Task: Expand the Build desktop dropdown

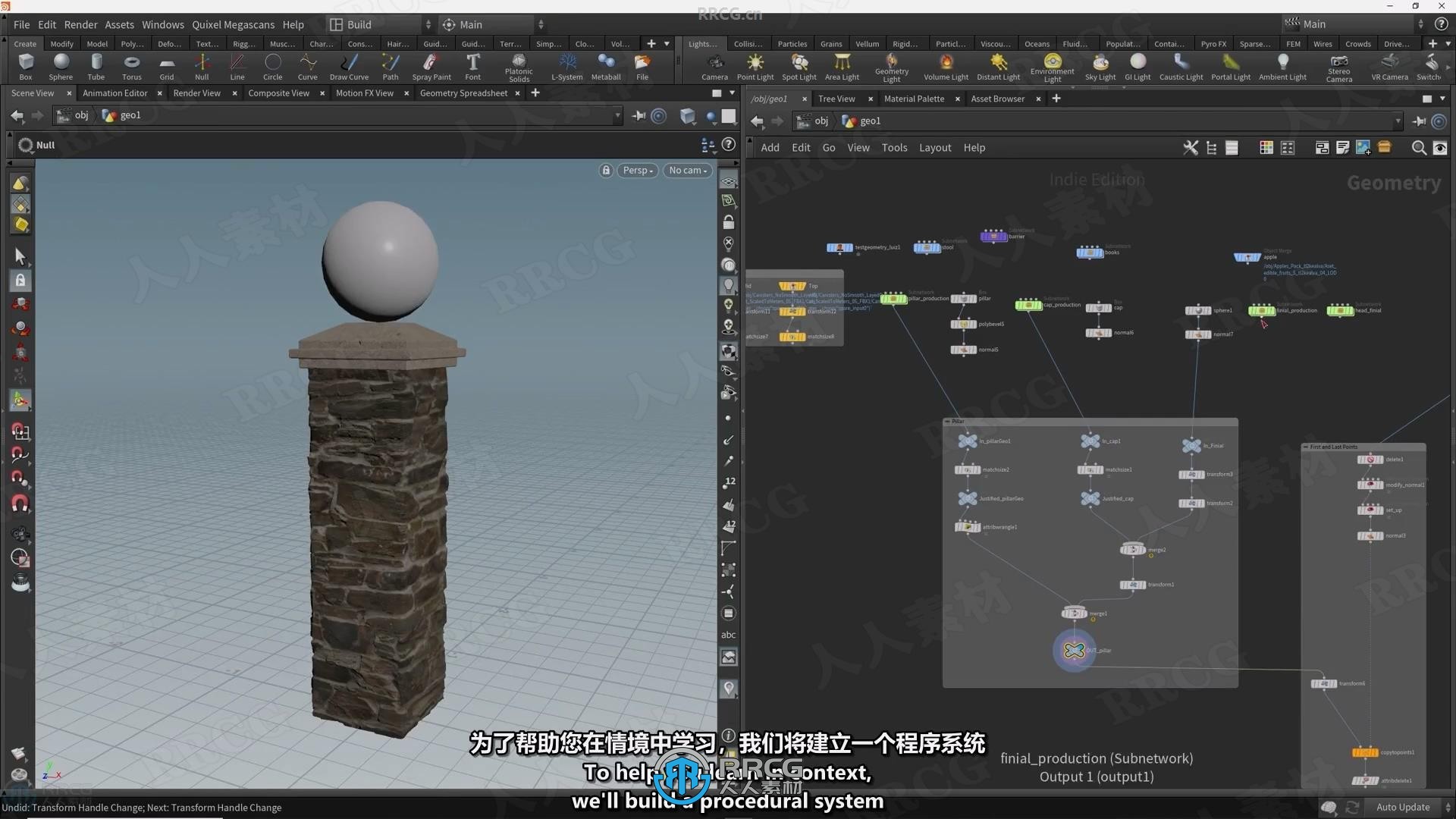Action: click(381, 24)
